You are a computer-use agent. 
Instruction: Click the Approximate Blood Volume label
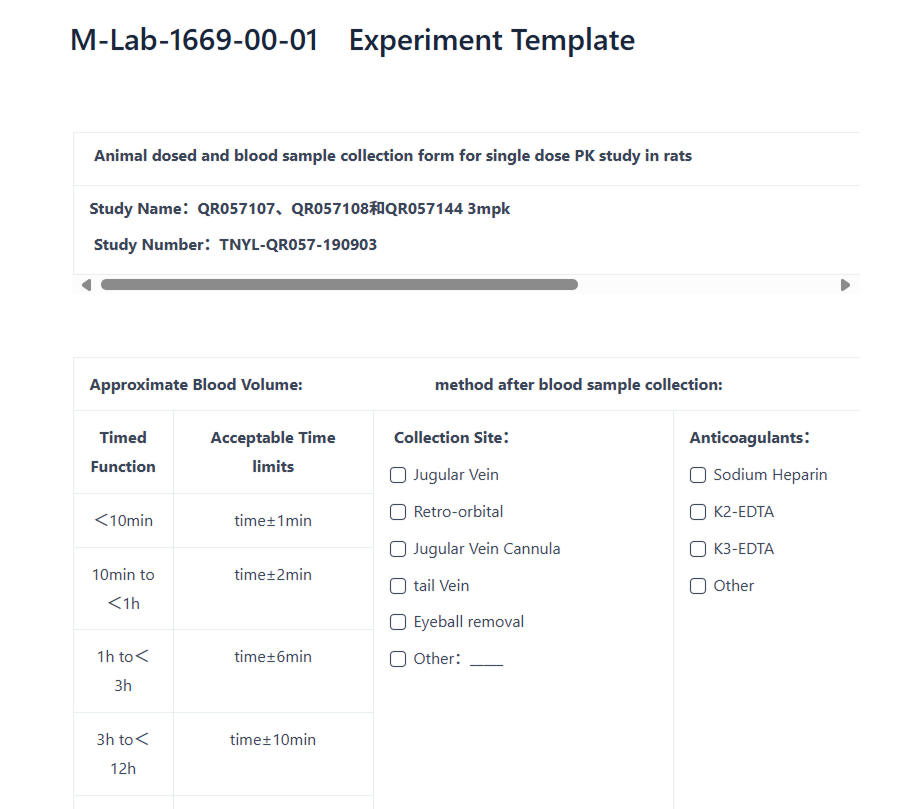tap(196, 385)
